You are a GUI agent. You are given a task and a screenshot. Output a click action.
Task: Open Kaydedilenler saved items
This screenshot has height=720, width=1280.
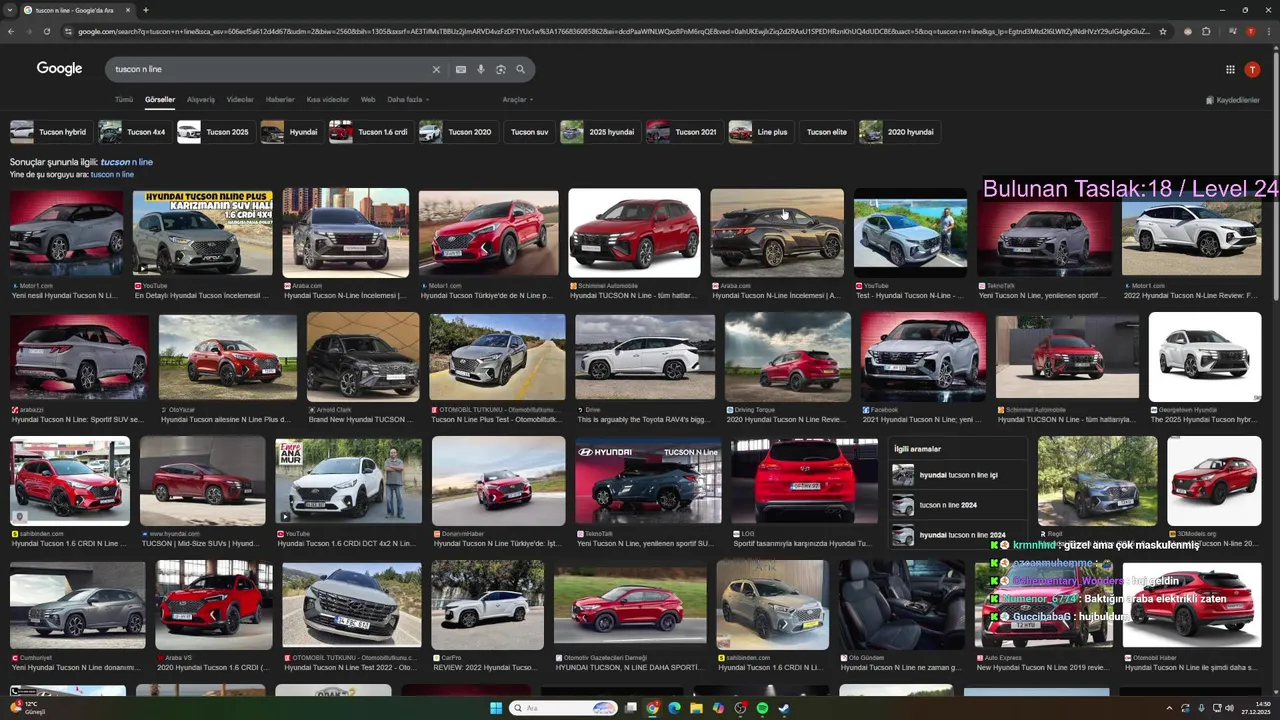1233,100
